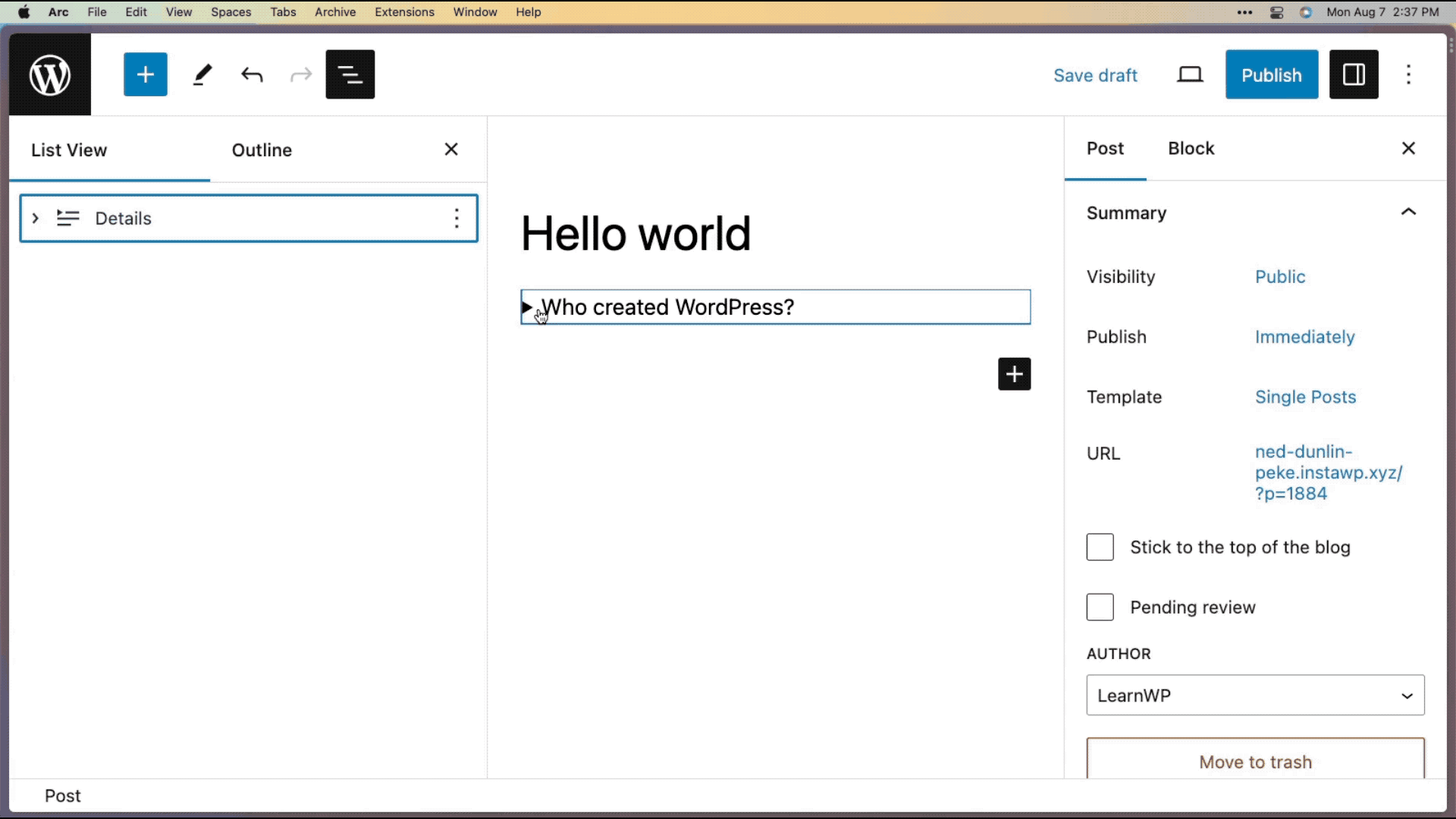Switch to the Outline tab
This screenshot has width=1456, height=819.
pyautogui.click(x=262, y=150)
